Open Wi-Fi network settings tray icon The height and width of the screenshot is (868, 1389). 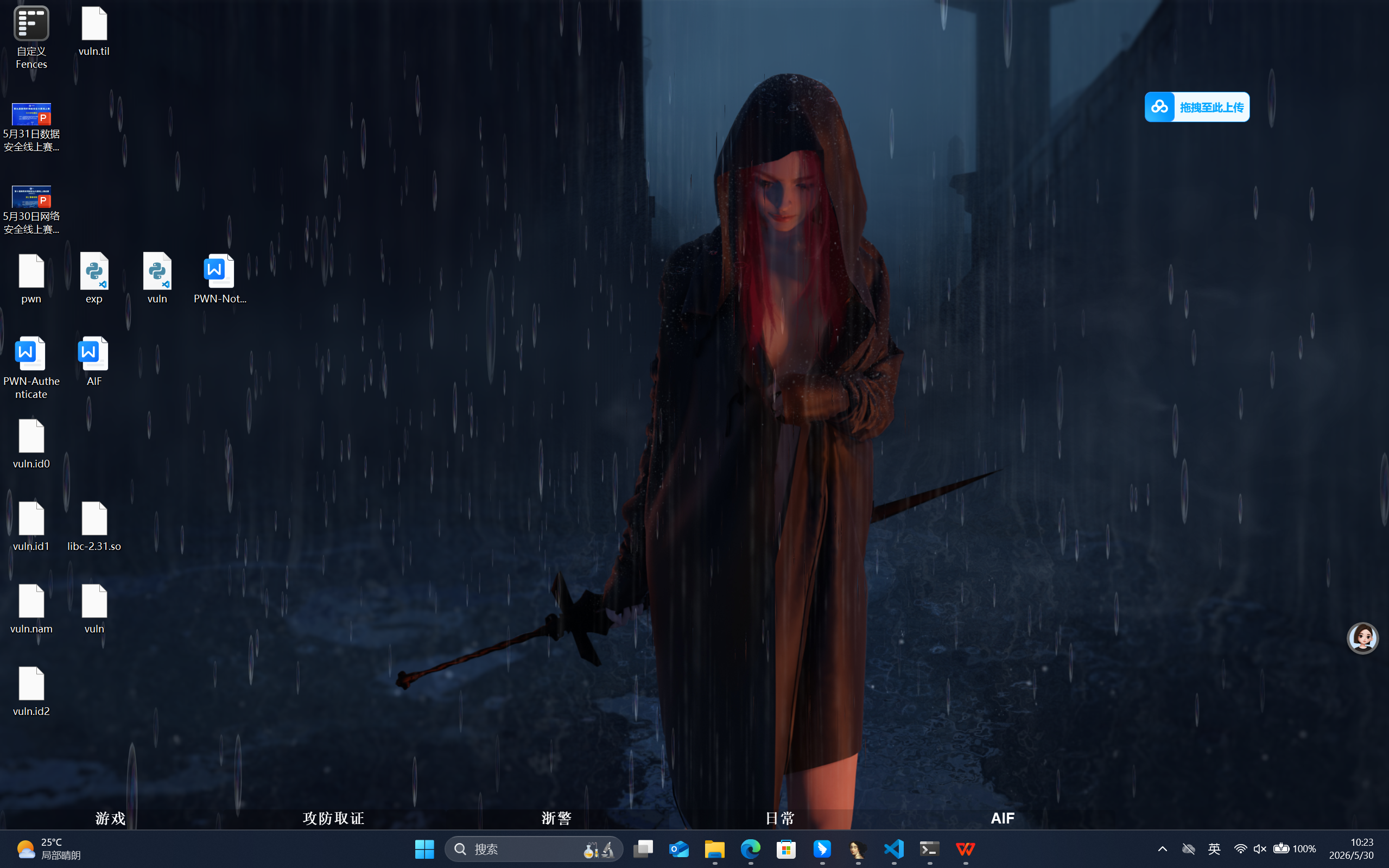(x=1240, y=849)
